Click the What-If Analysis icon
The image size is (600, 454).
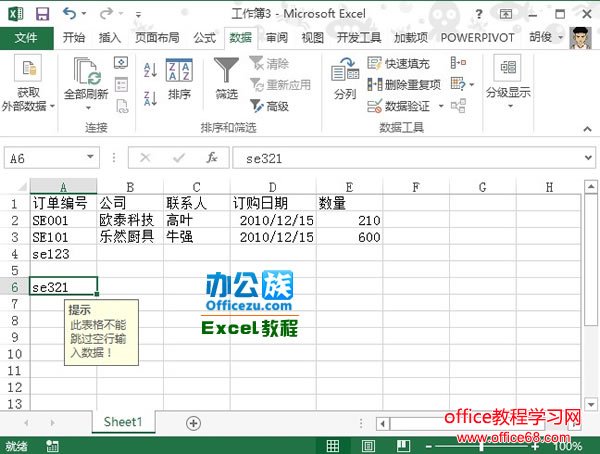click(458, 84)
